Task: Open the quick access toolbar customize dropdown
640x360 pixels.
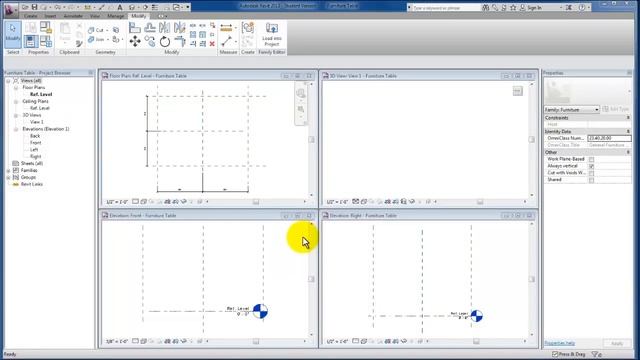Action: [188, 7]
